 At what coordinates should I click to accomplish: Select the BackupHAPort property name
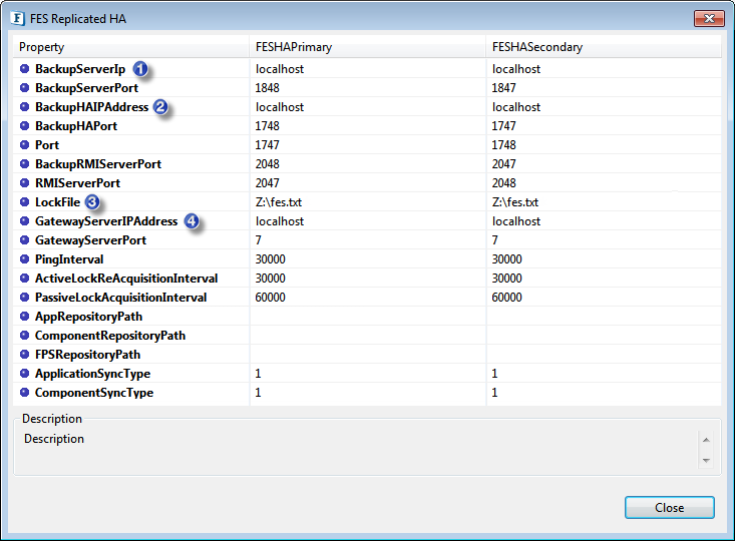click(x=76, y=126)
